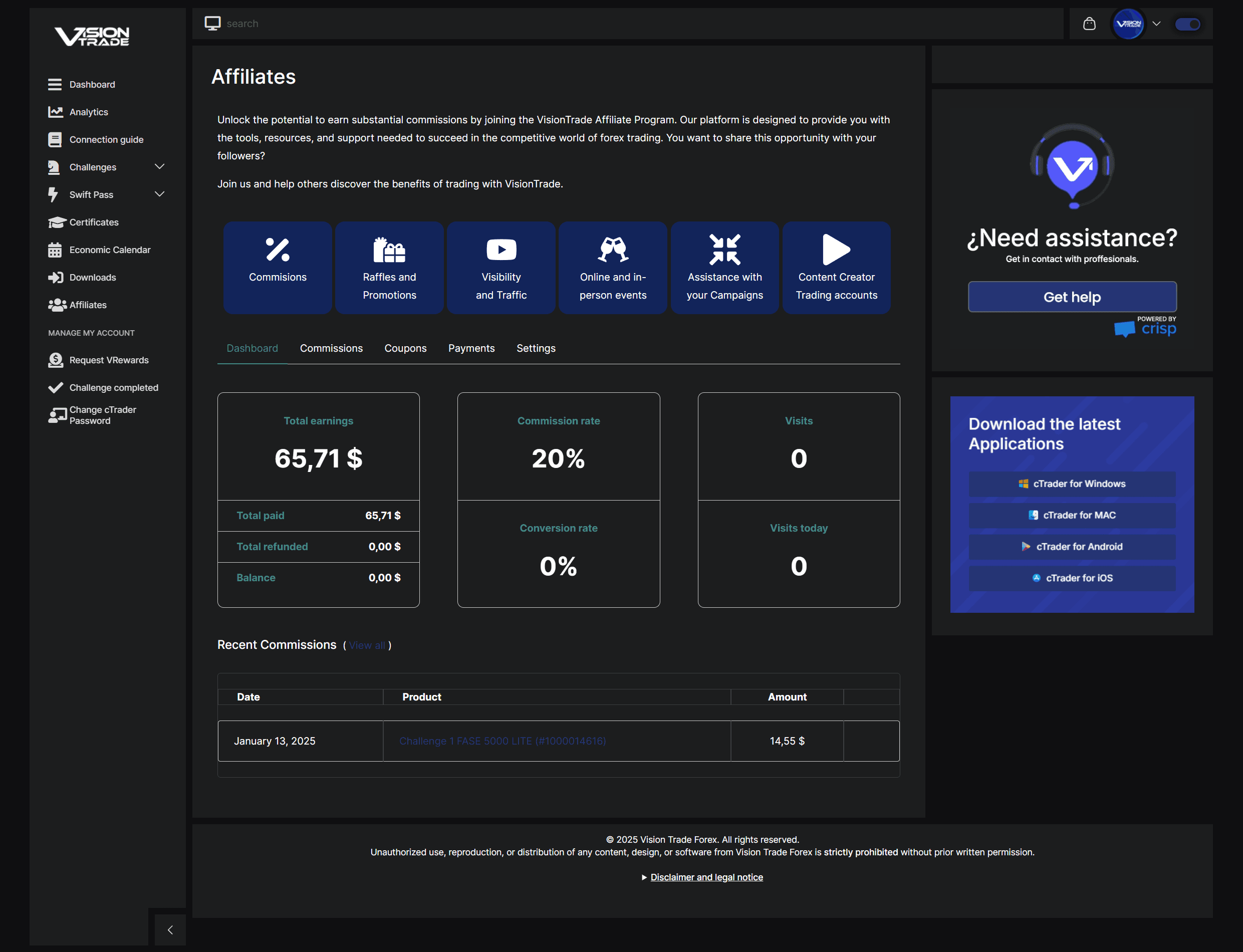Viewport: 1243px width, 952px height.
Task: Open the Coupons tab
Action: click(406, 349)
